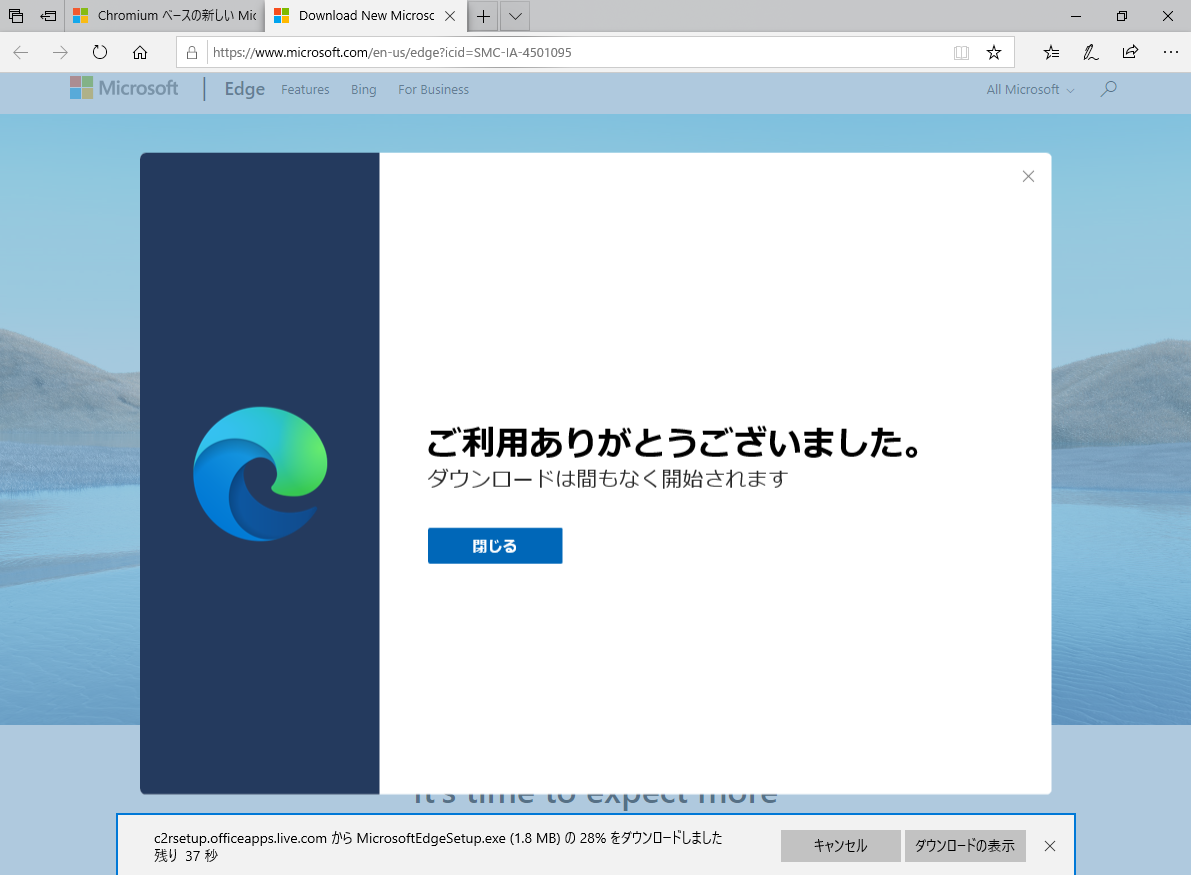Open the Hub favorites pane
1191x875 pixels.
(x=1051, y=52)
